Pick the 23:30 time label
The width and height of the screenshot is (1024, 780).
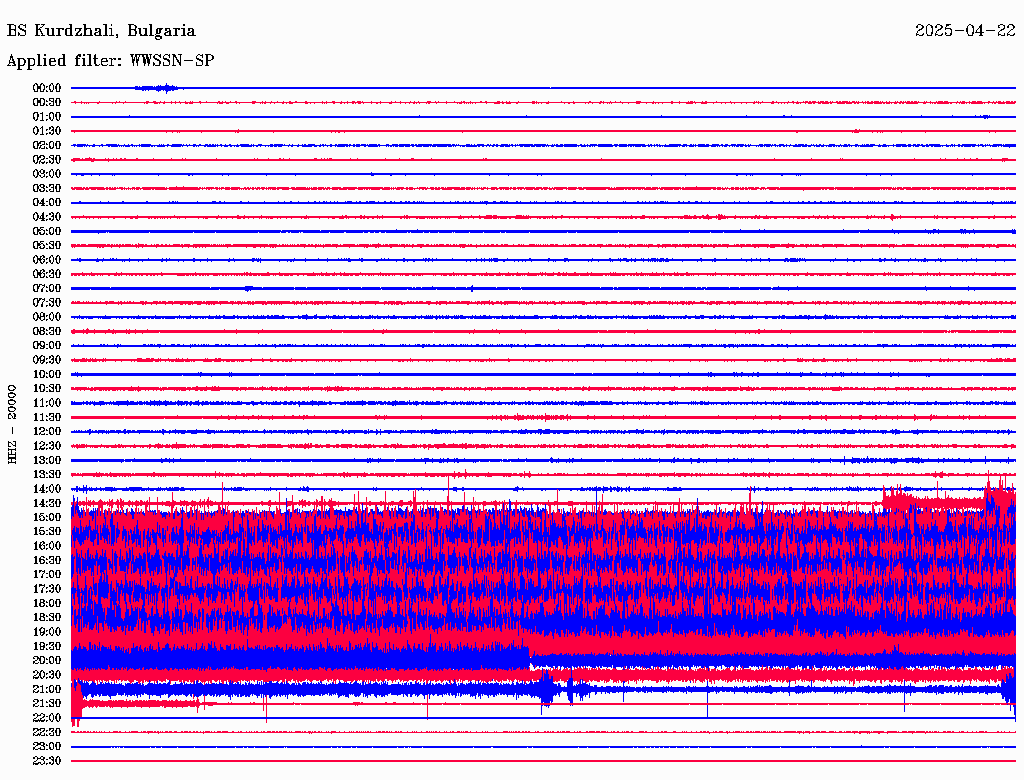point(47,760)
